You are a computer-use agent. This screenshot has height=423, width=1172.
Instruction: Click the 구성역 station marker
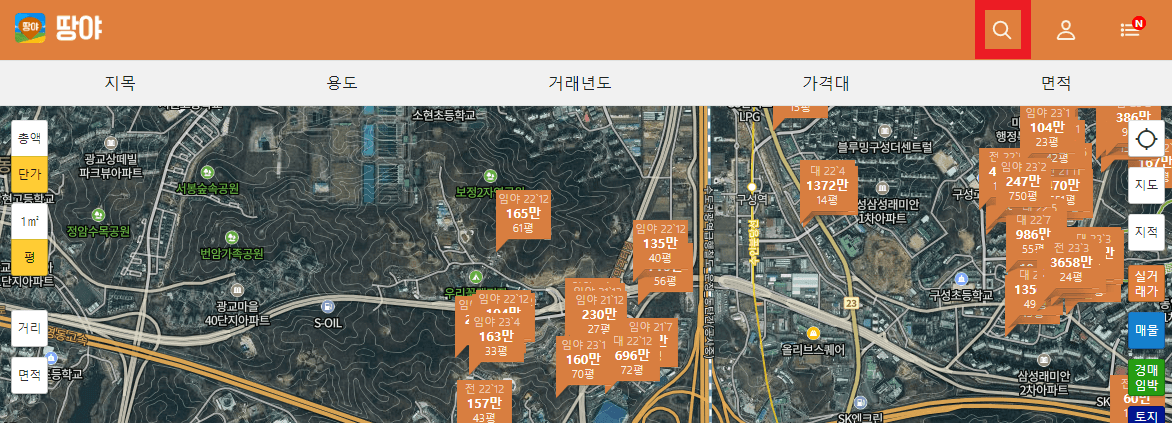(752, 187)
